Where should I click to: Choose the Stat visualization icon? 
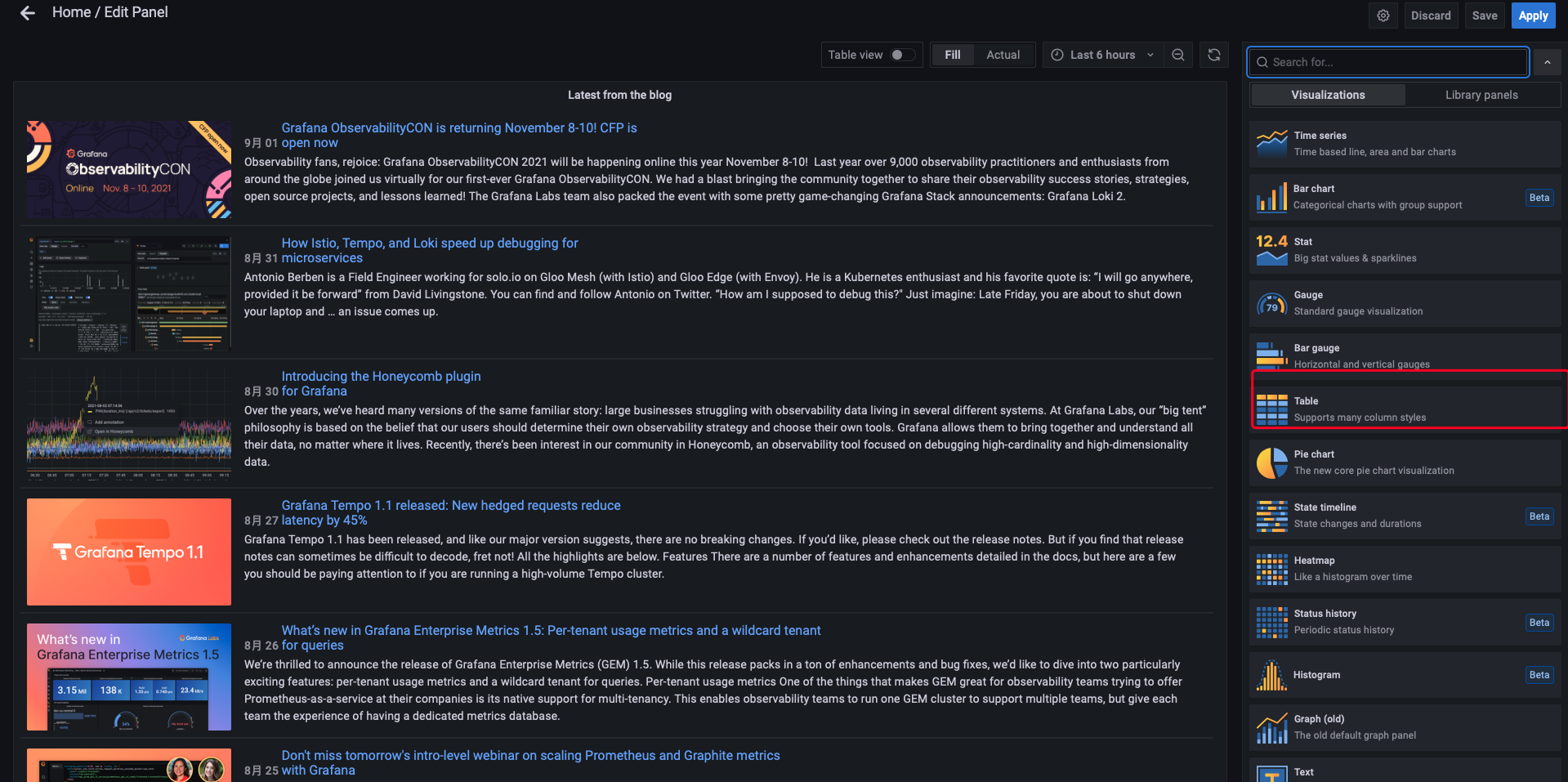pyautogui.click(x=1271, y=250)
